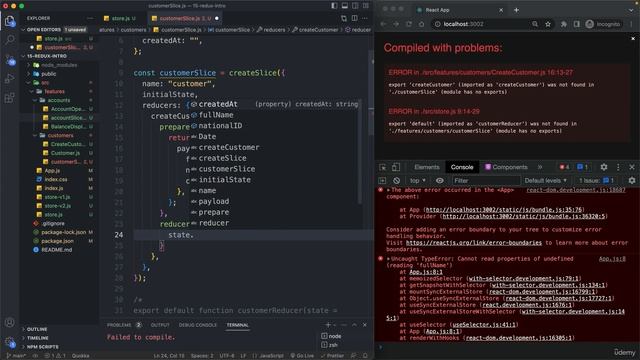Open the Source Control view
This screenshot has height=360, width=640.
pyautogui.click(x=9, y=60)
